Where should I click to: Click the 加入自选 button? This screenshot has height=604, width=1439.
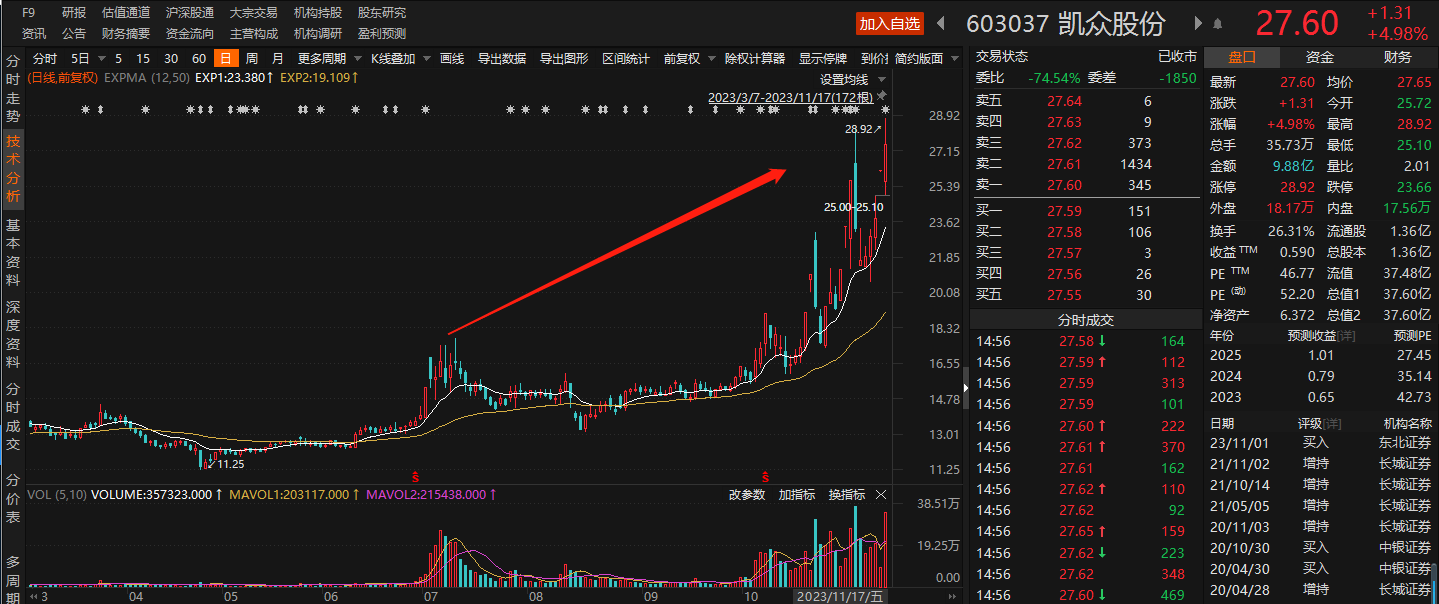coord(890,23)
